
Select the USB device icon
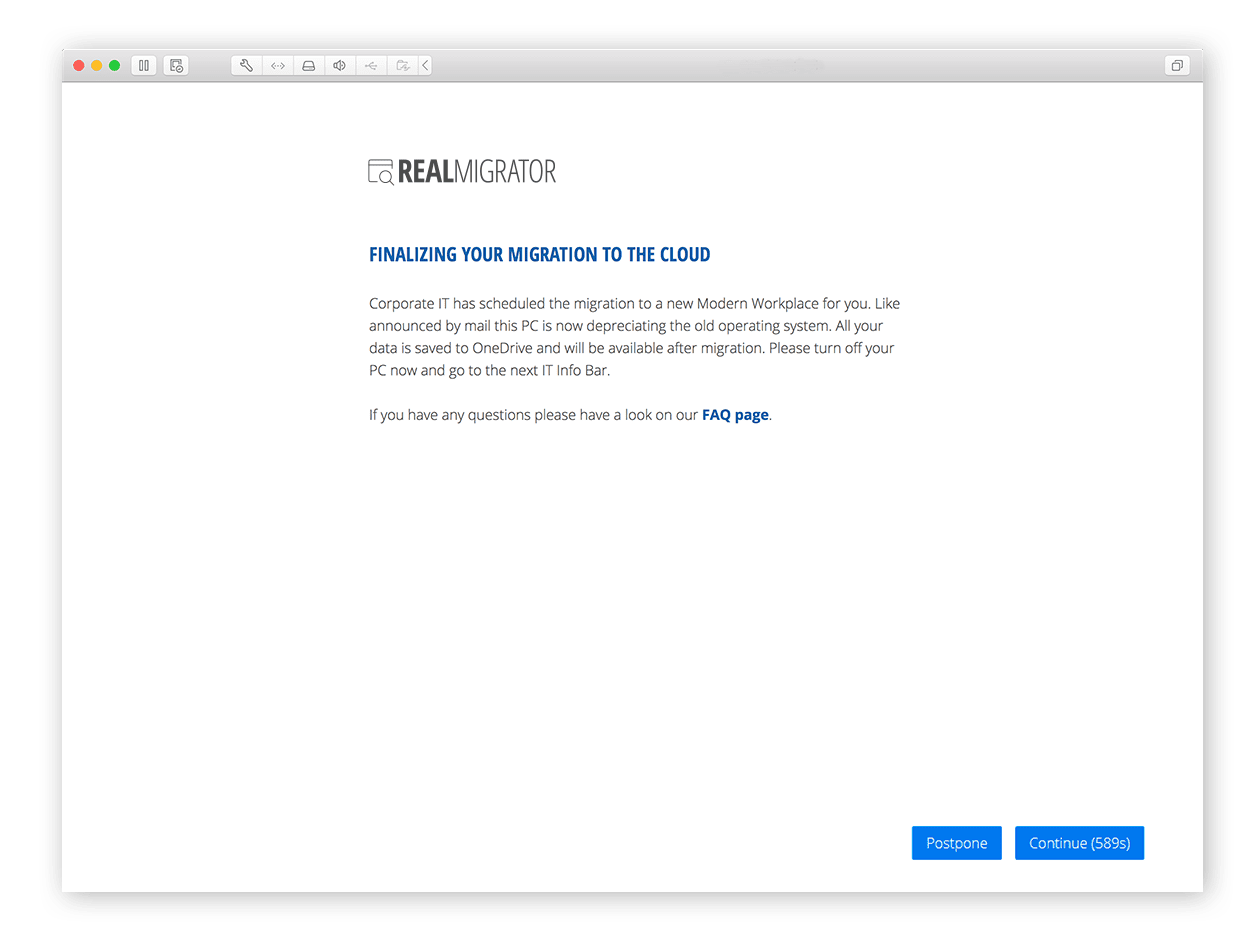coord(370,65)
